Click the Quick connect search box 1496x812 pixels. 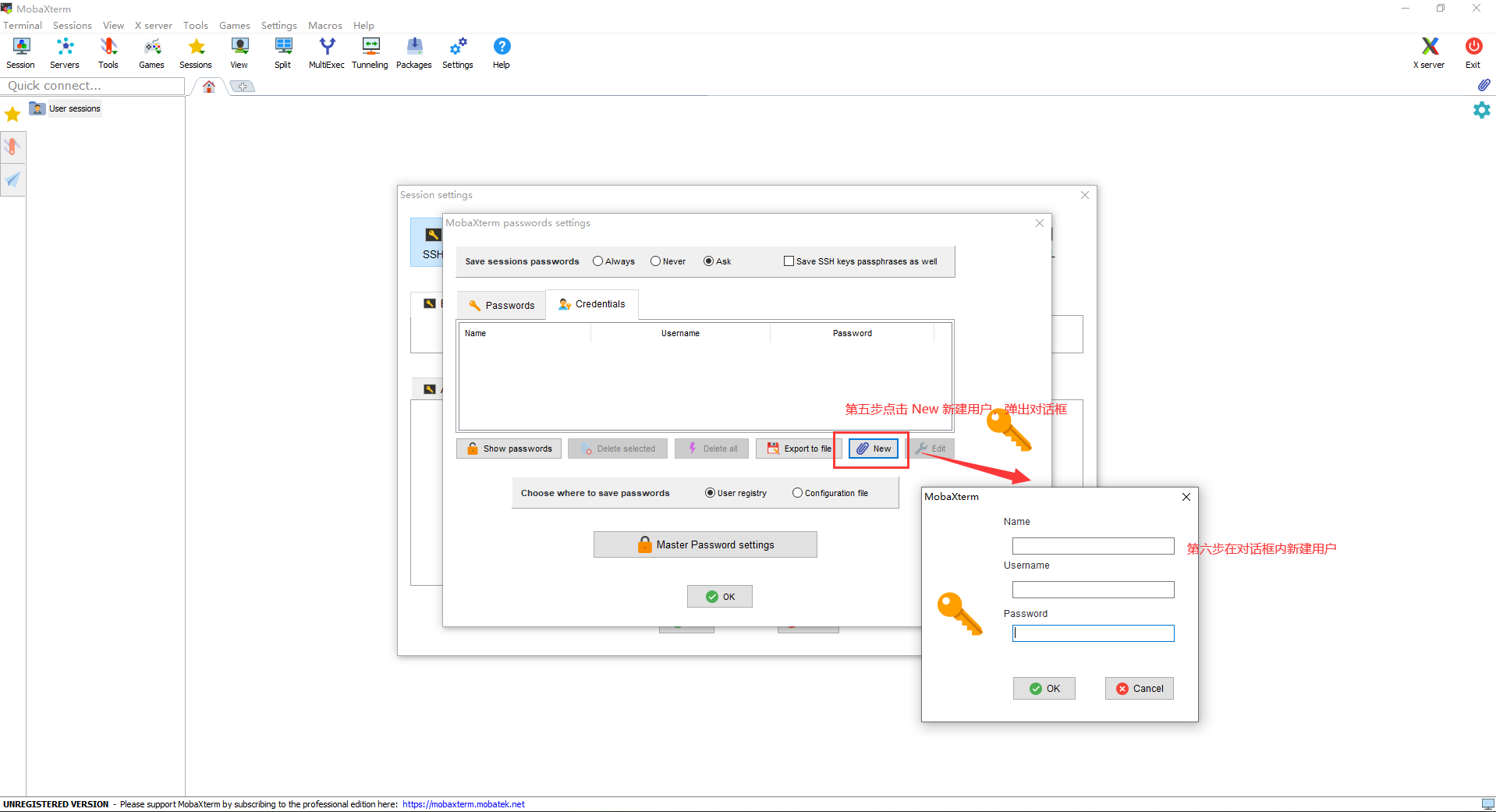[x=94, y=86]
